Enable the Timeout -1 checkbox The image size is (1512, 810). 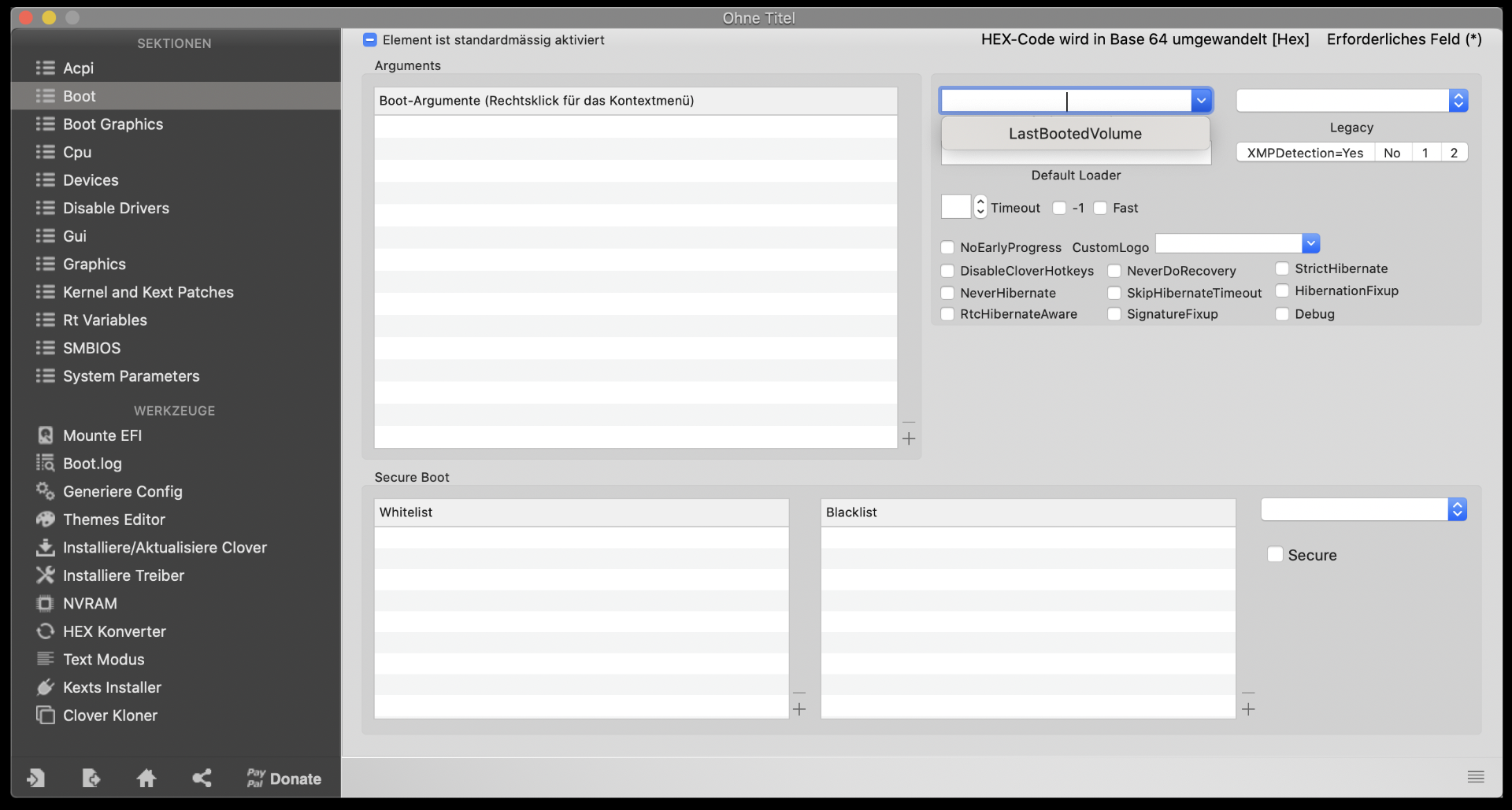click(1060, 208)
